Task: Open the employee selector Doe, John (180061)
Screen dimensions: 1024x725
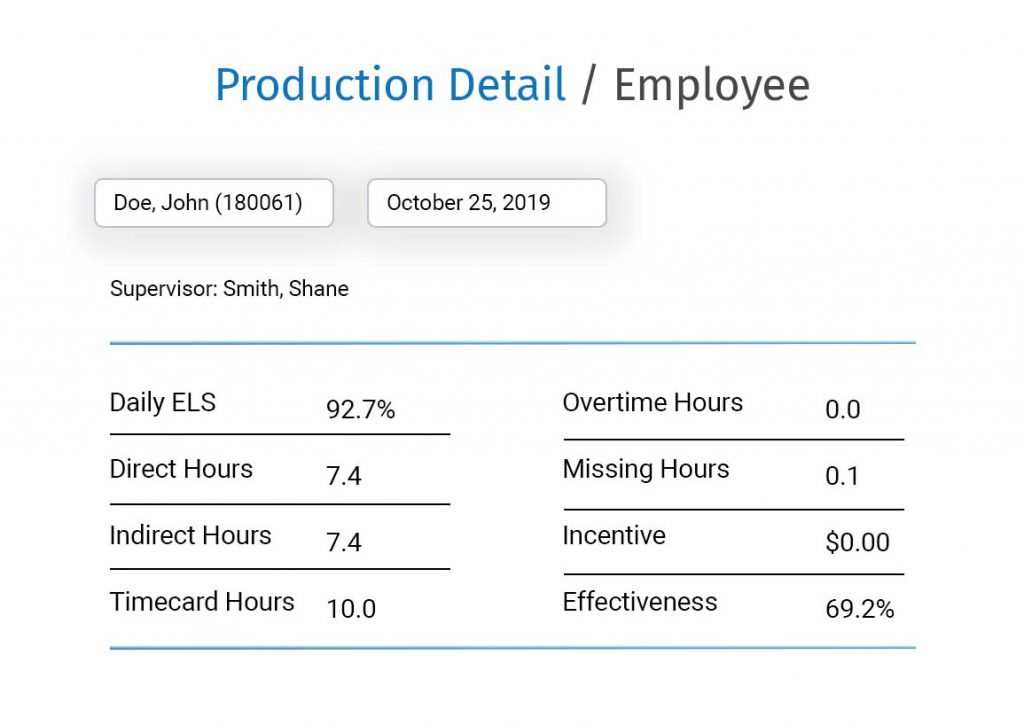Action: pos(213,203)
